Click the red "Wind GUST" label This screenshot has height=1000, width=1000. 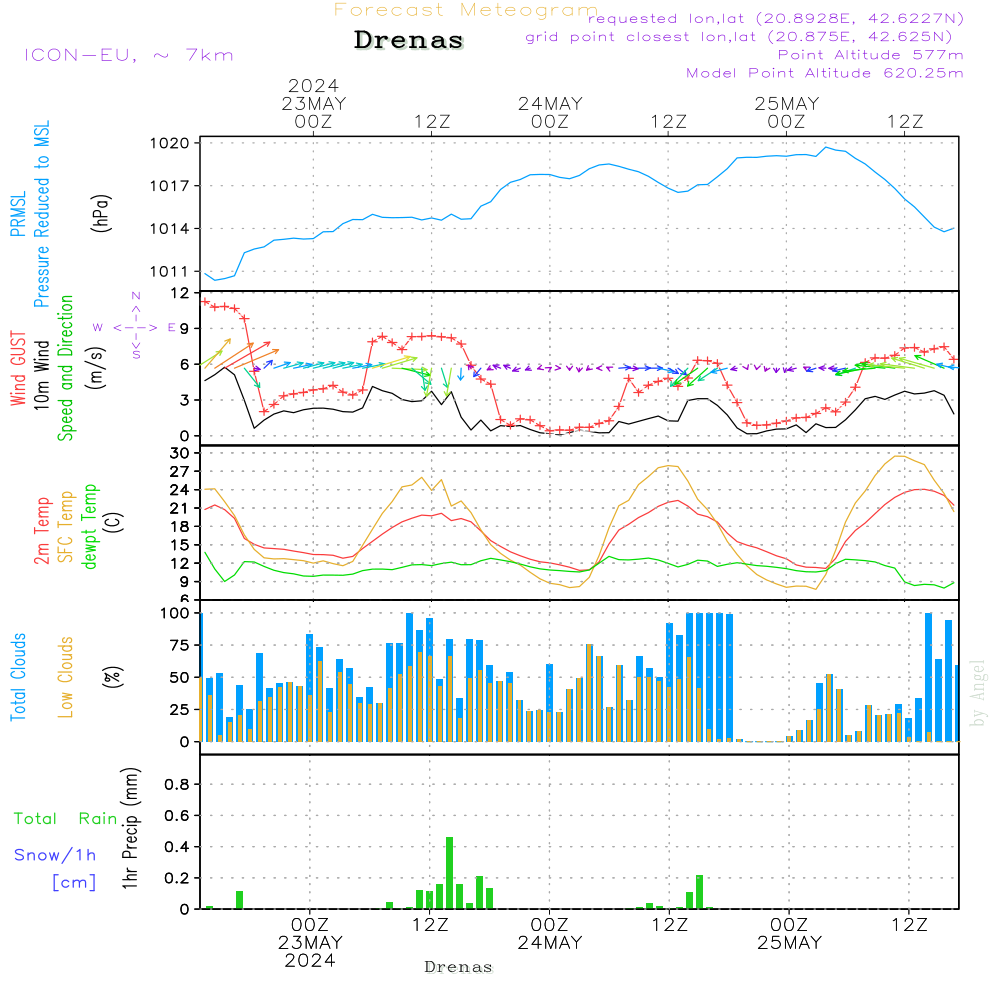click(x=18, y=369)
